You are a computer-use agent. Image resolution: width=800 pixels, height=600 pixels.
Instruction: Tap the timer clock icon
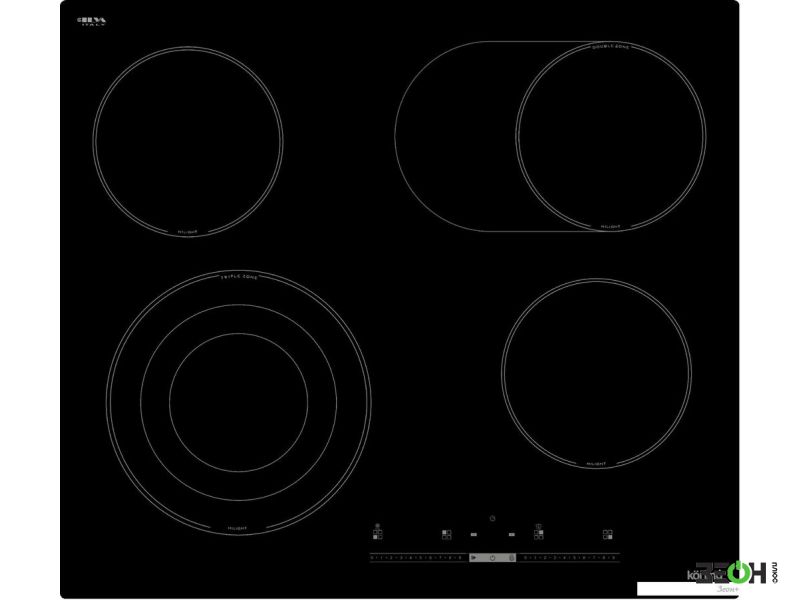(492, 518)
